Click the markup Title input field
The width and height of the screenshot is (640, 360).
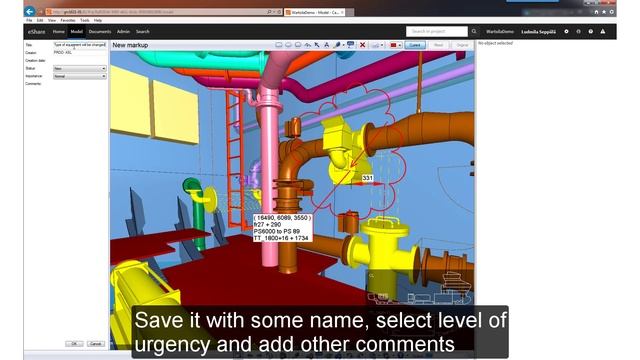[x=80, y=44]
